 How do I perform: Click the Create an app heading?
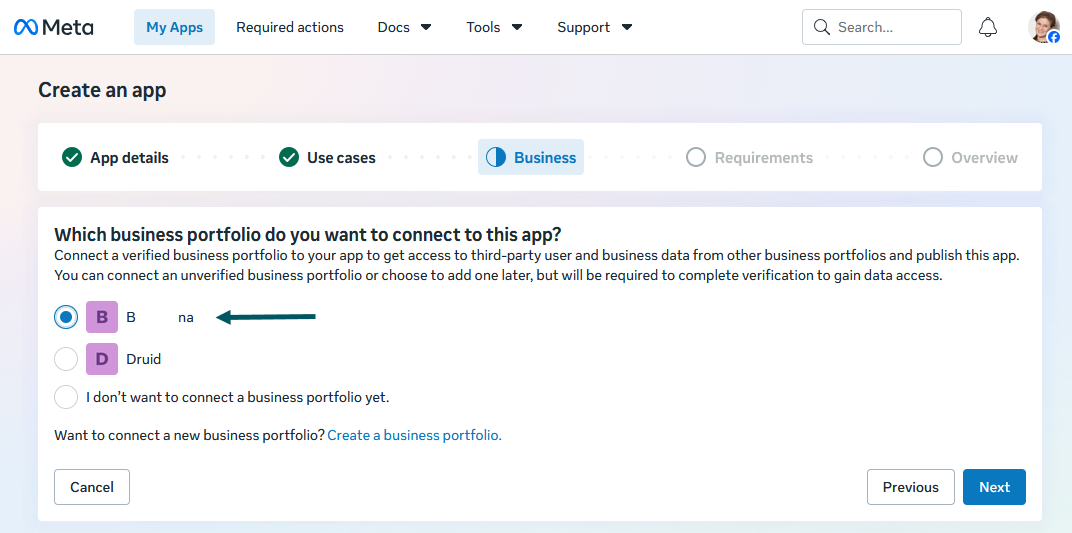coord(103,90)
